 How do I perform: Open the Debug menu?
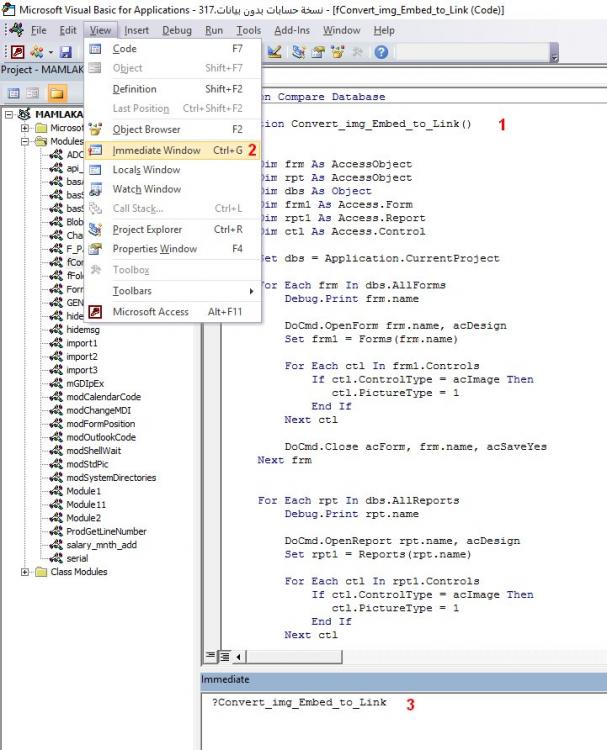(x=177, y=31)
